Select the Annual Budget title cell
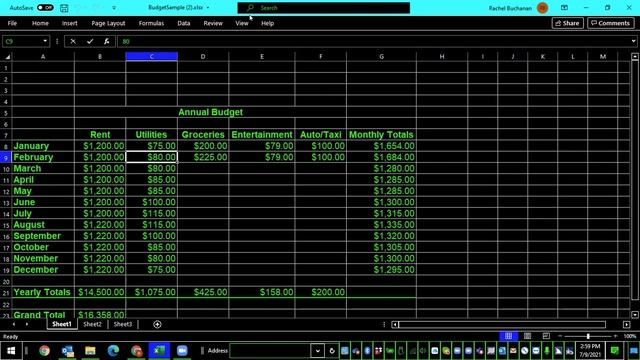Viewport: 640px width, 360px height. tap(210, 112)
